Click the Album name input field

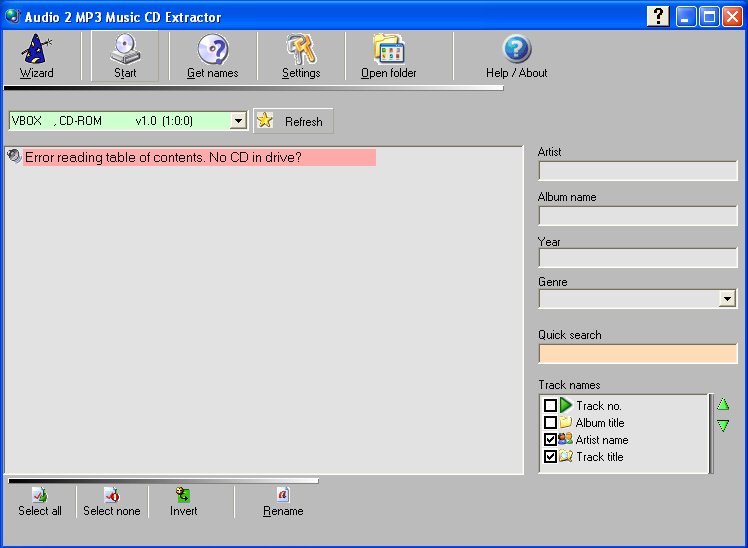638,216
